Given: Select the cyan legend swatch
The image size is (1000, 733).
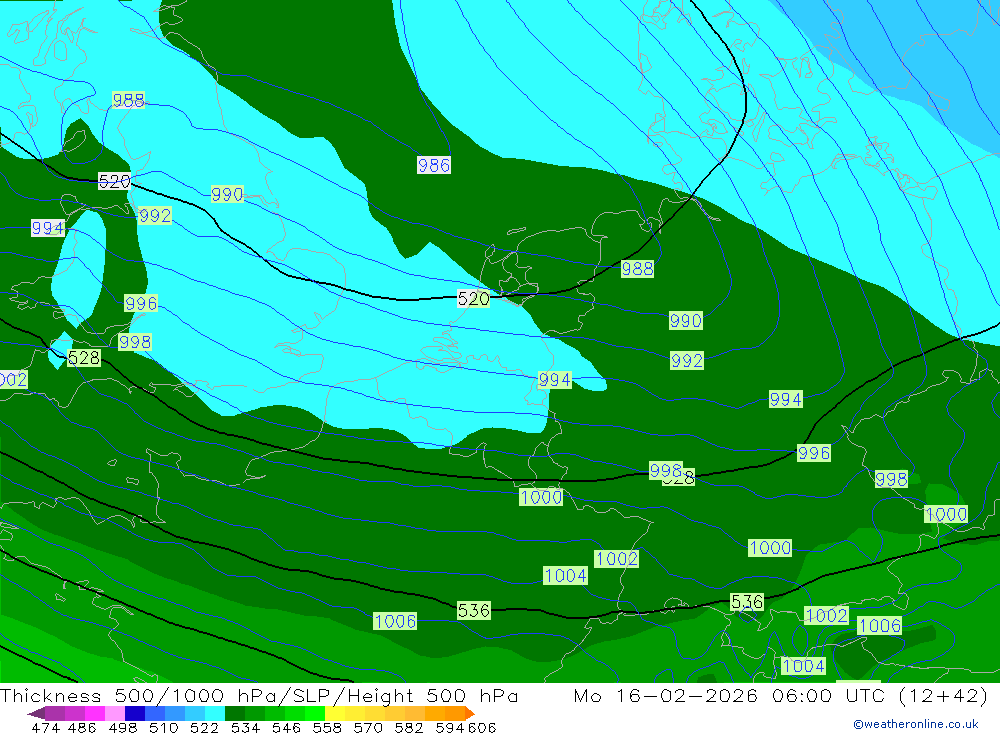Looking at the screenshot, I should (215, 713).
